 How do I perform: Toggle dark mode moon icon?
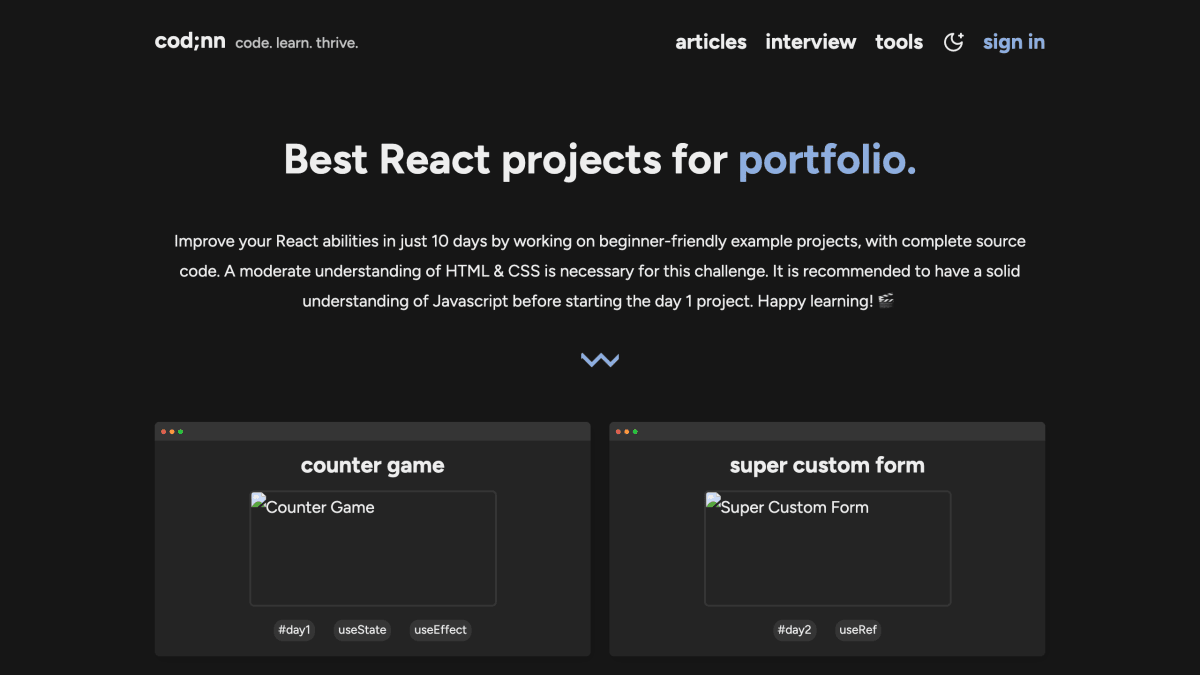click(953, 42)
